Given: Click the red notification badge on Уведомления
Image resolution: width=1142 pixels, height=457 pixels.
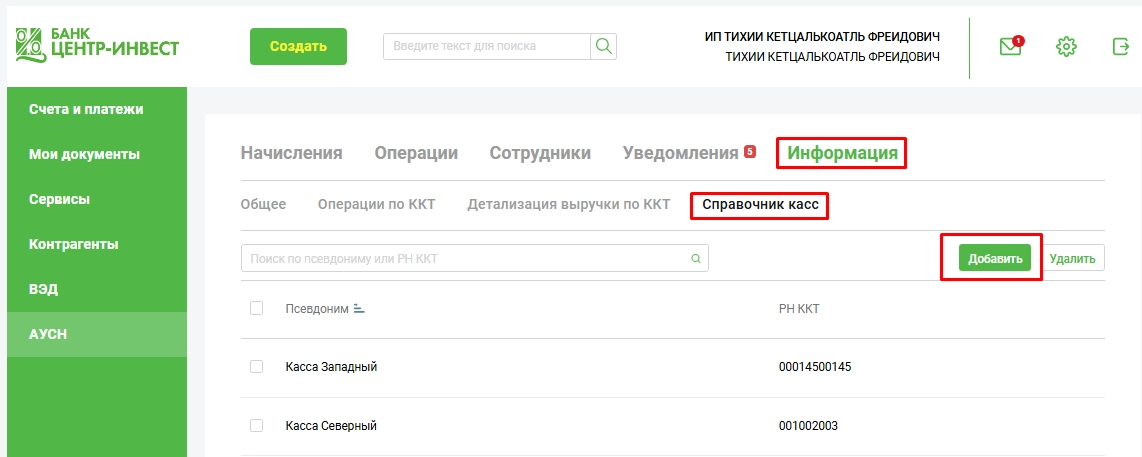Looking at the screenshot, I should (x=750, y=152).
